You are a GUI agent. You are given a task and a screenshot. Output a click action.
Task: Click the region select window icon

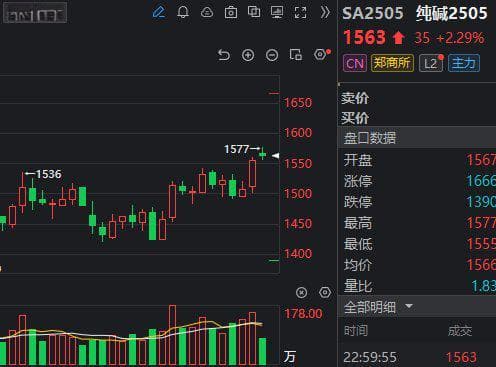coord(296,54)
